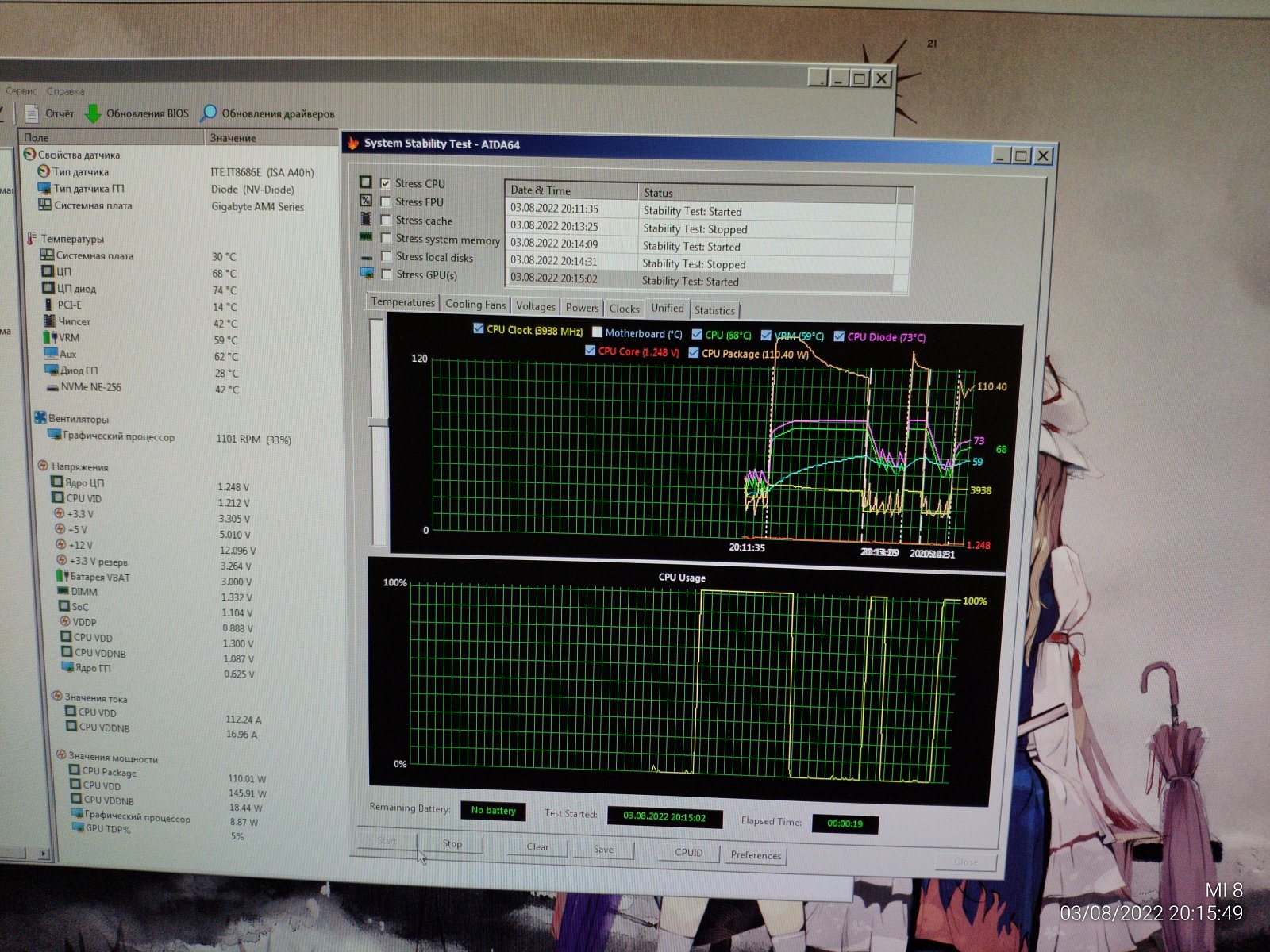Click the Свойства датчика section icon

(29, 155)
